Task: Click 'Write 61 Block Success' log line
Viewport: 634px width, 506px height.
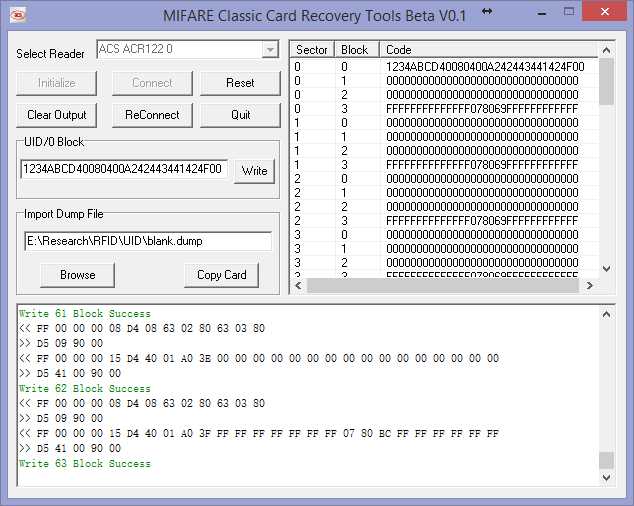Action: click(x=85, y=313)
